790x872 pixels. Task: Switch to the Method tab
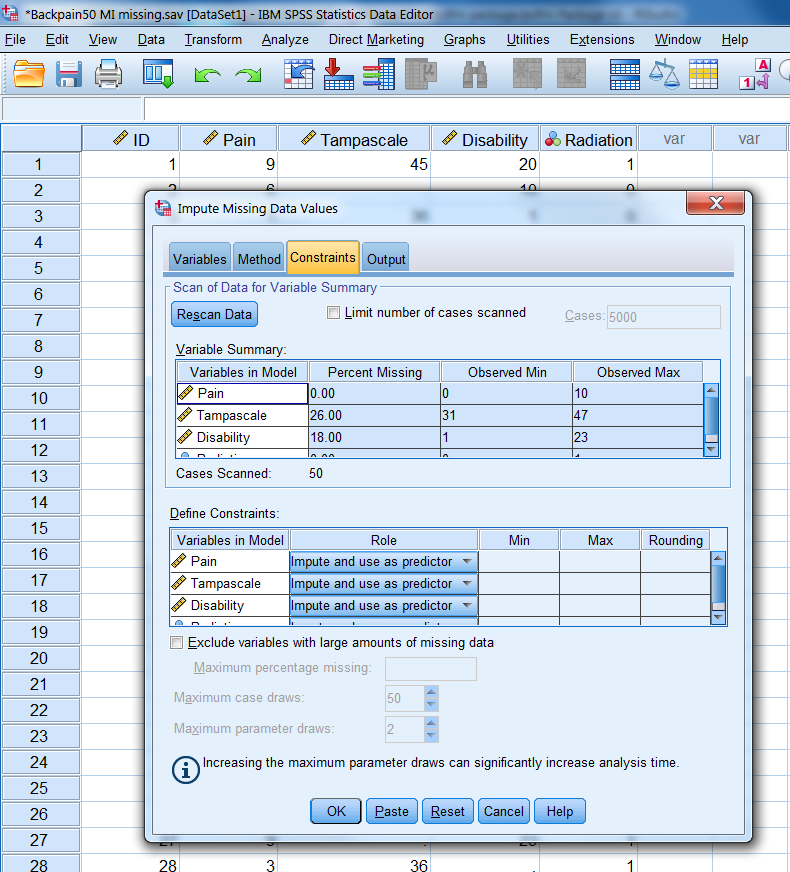pyautogui.click(x=258, y=259)
